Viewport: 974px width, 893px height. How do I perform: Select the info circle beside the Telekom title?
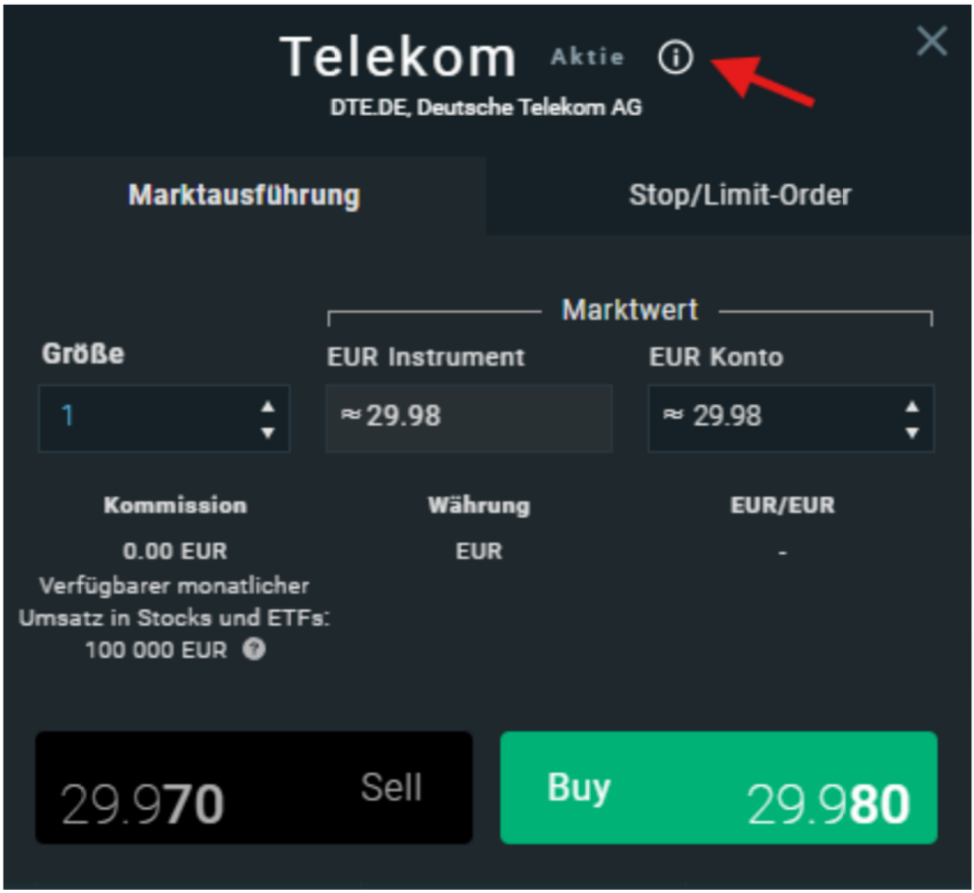[x=677, y=58]
